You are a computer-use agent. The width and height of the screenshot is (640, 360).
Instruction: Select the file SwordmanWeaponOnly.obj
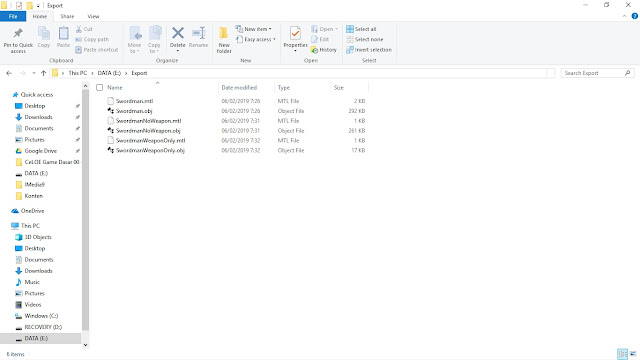pos(150,150)
